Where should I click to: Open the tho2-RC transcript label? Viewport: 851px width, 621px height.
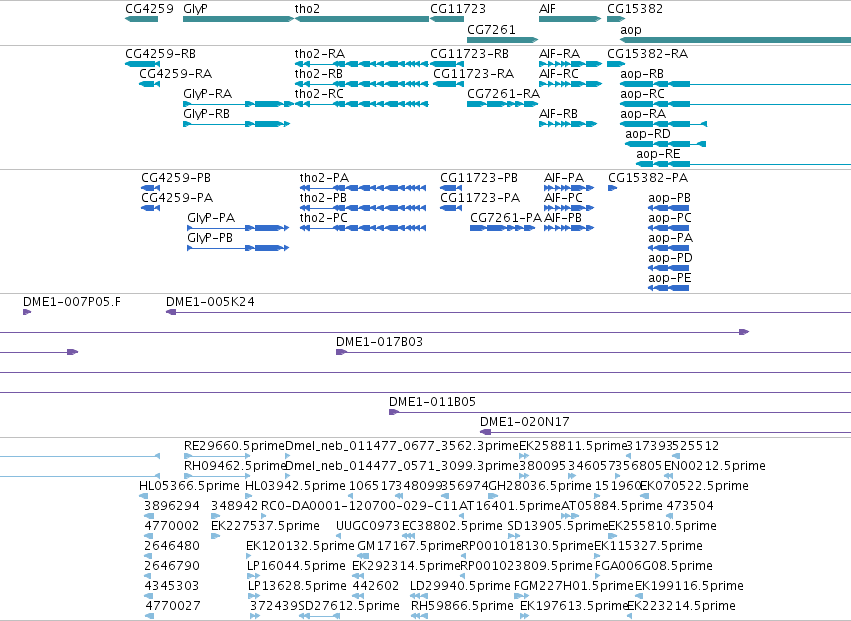319,94
